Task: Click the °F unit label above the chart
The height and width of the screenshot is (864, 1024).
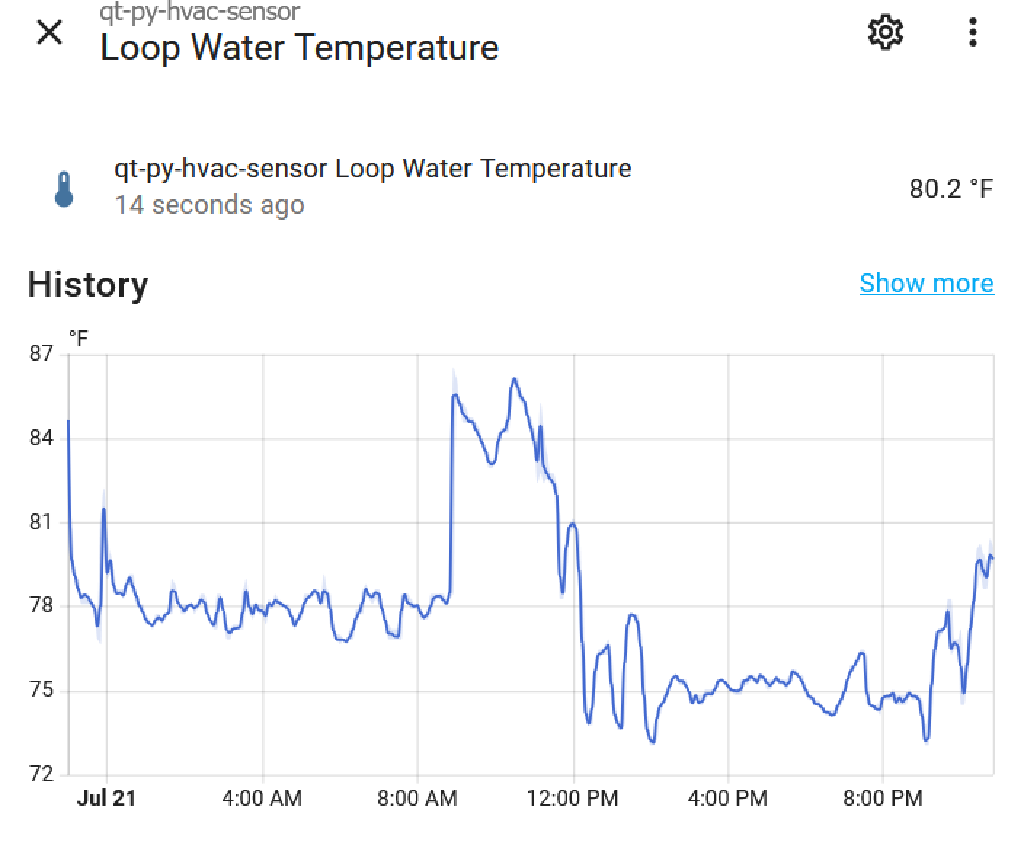Action: (78, 337)
